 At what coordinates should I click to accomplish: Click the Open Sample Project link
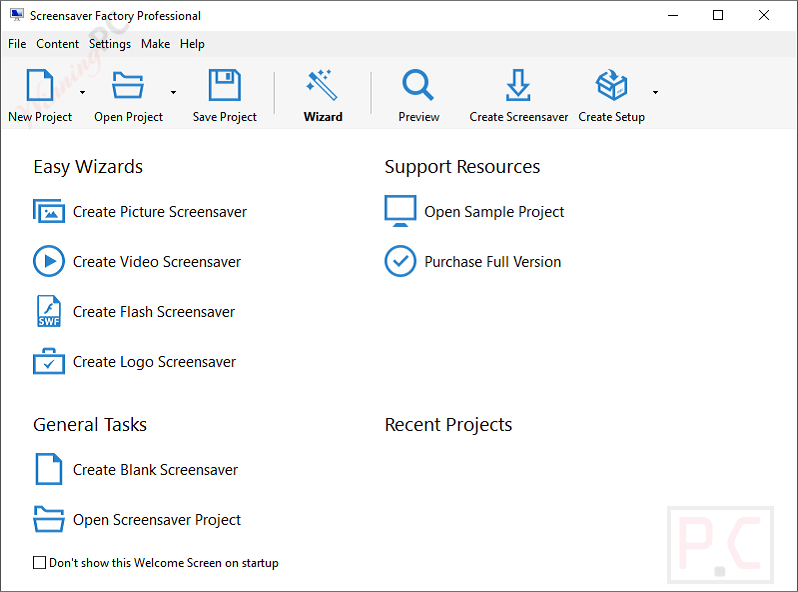coord(494,212)
